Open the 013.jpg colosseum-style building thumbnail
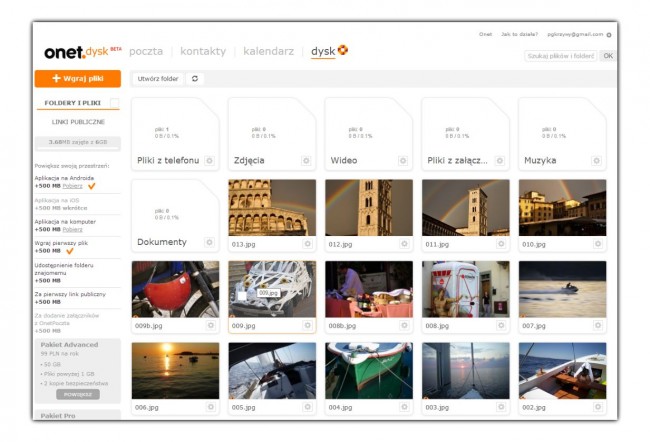Image resolution: width=650 pixels, height=442 pixels. point(272,208)
